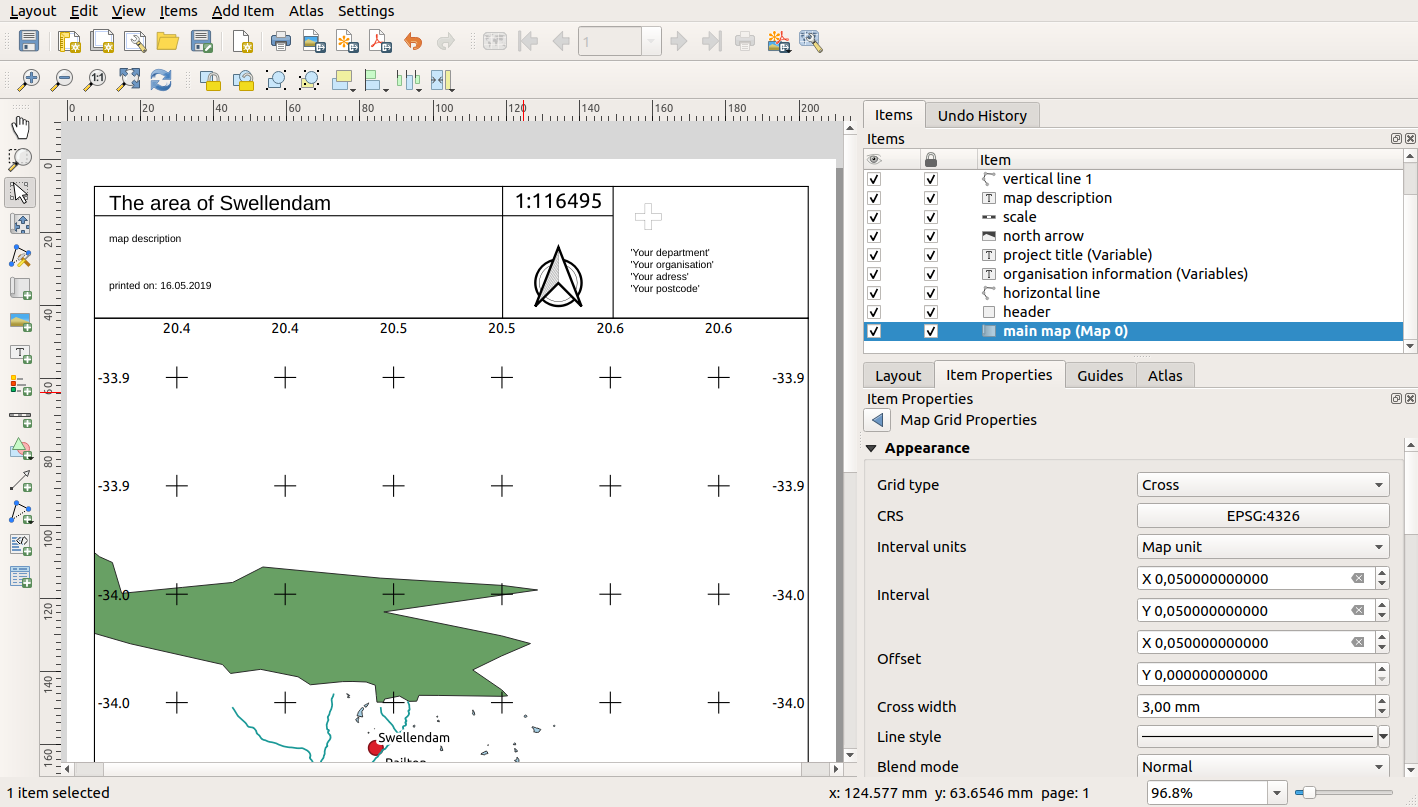Toggle lock checkbox for header item

point(931,312)
